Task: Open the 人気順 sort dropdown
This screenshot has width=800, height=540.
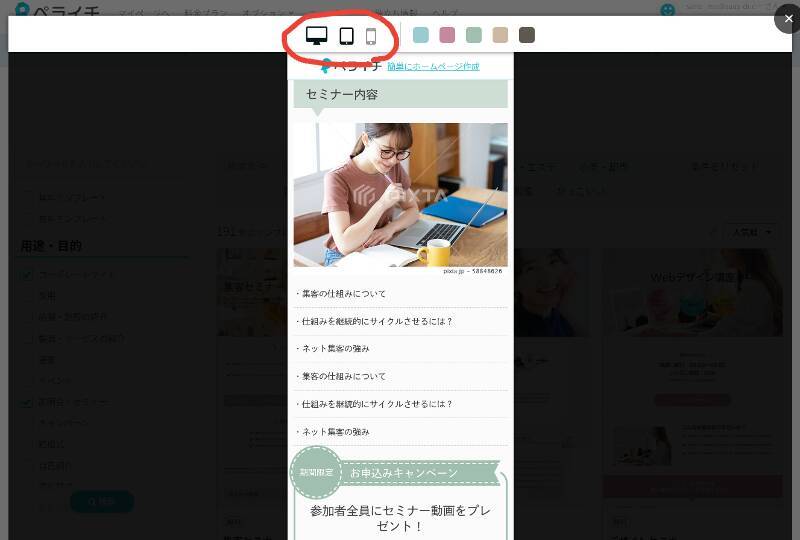Action: click(751, 232)
